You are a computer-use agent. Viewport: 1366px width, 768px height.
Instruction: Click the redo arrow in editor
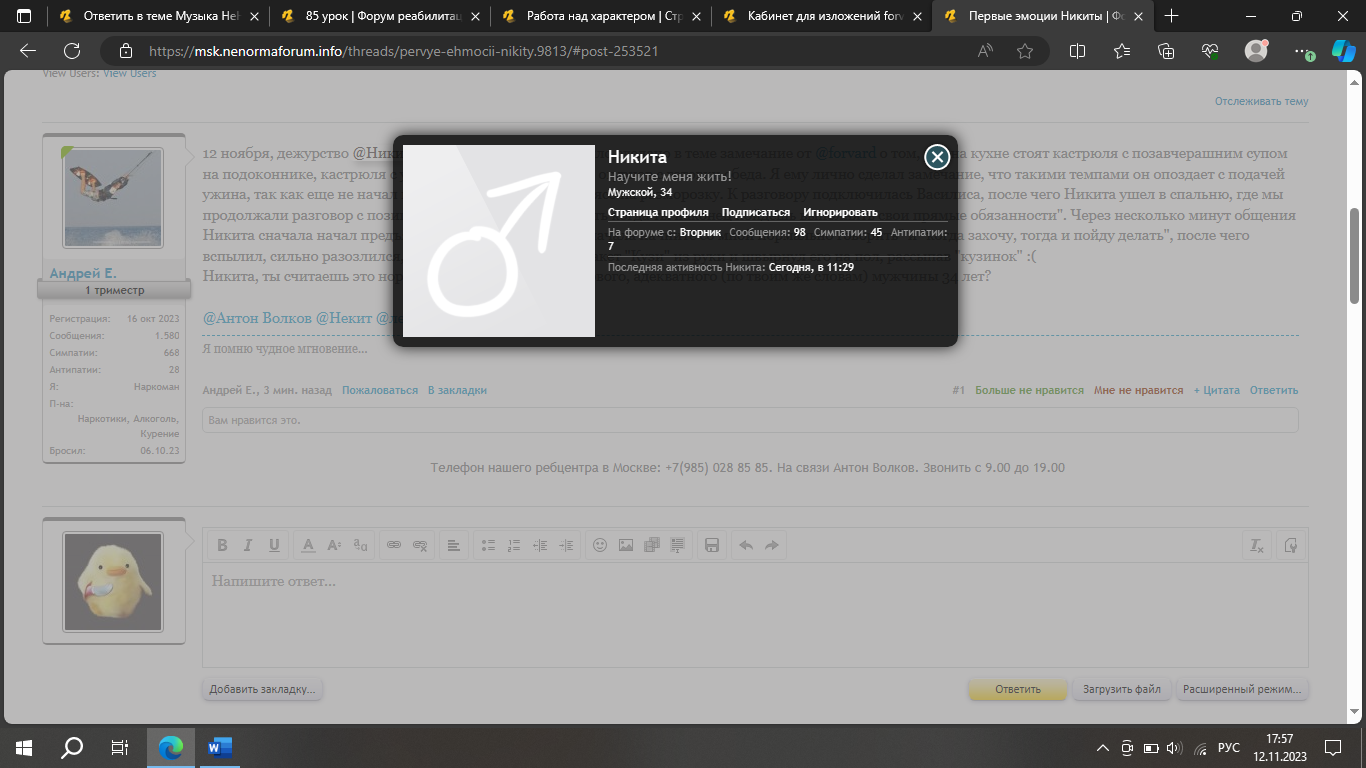[x=772, y=545]
